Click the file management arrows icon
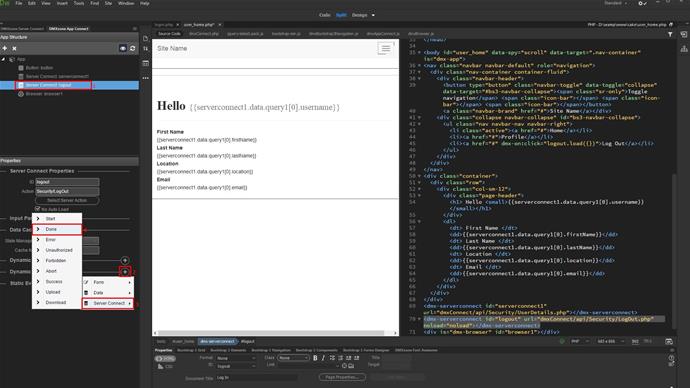Image resolution: width=690 pixels, height=388 pixels. coord(146,48)
